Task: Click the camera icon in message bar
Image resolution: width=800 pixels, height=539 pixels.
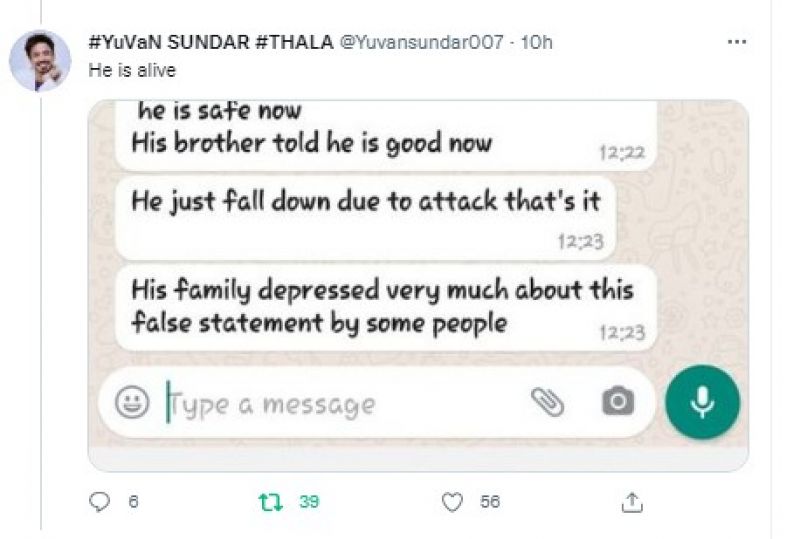Action: tap(618, 401)
